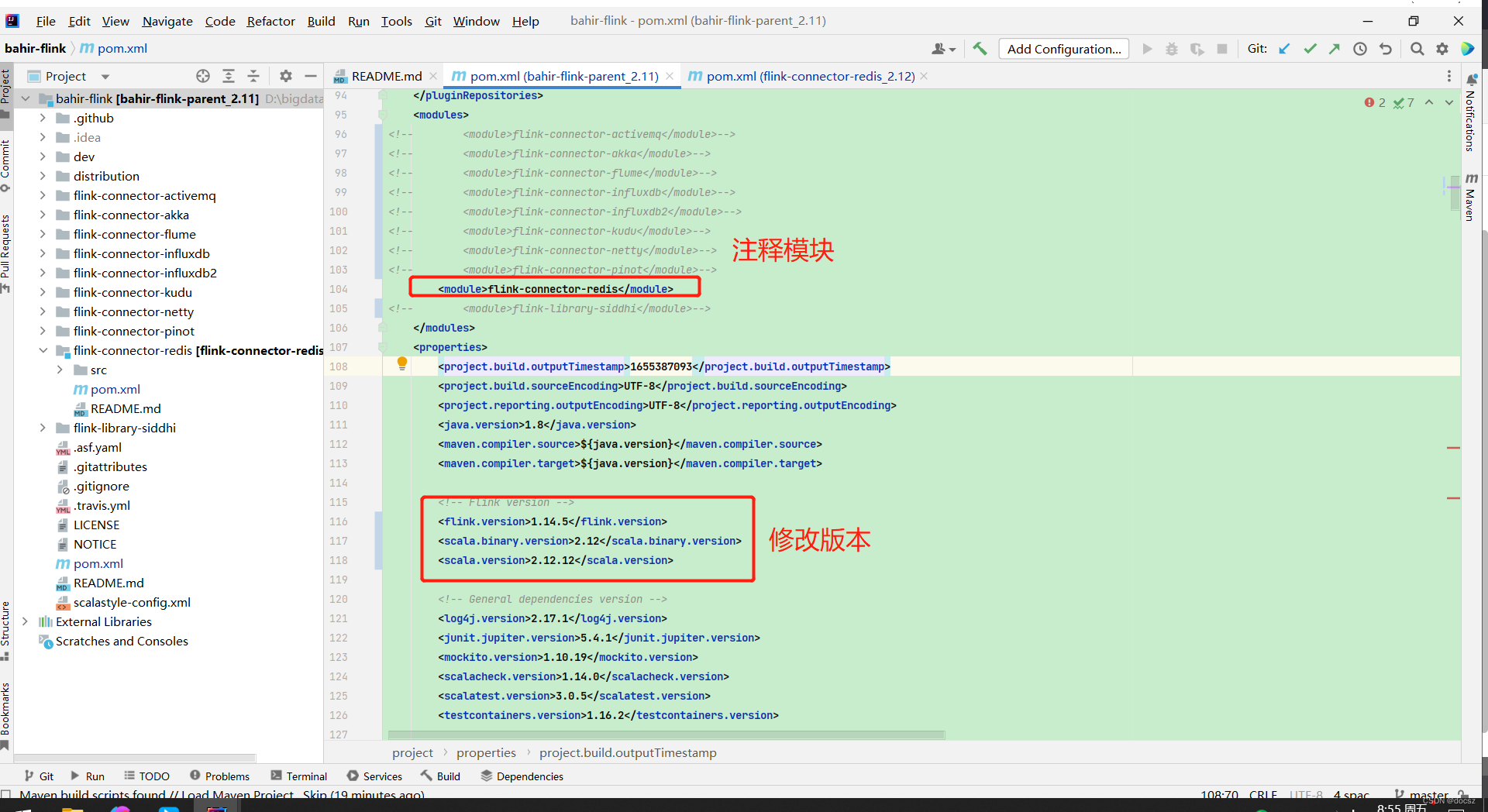Click the Git Commit checkmark icon
The image size is (1488, 812).
(1310, 49)
